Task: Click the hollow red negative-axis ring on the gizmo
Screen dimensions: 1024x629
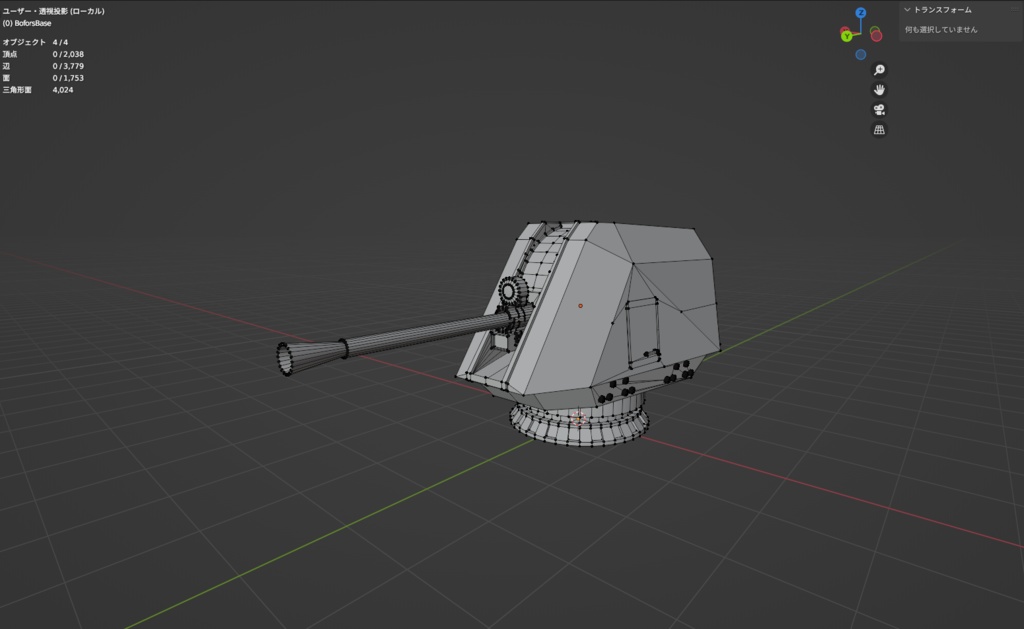Action: coord(877,35)
